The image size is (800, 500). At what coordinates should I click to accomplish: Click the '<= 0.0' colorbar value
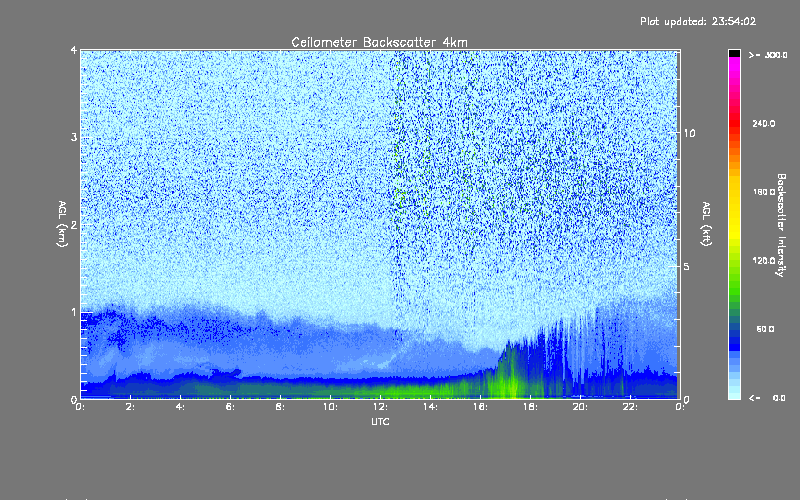coord(767,398)
